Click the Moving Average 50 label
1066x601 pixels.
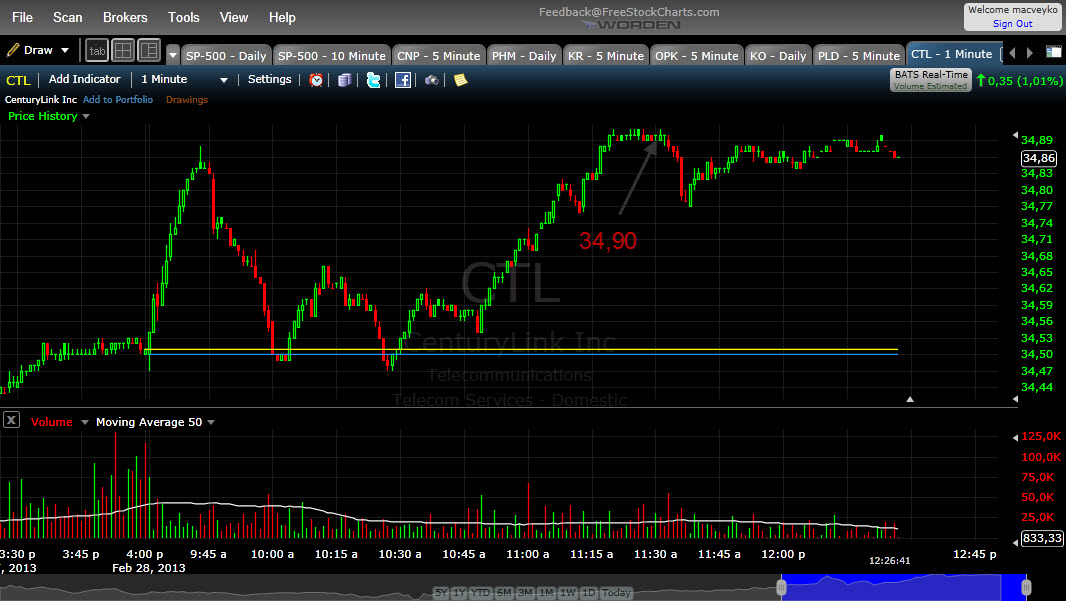point(149,422)
